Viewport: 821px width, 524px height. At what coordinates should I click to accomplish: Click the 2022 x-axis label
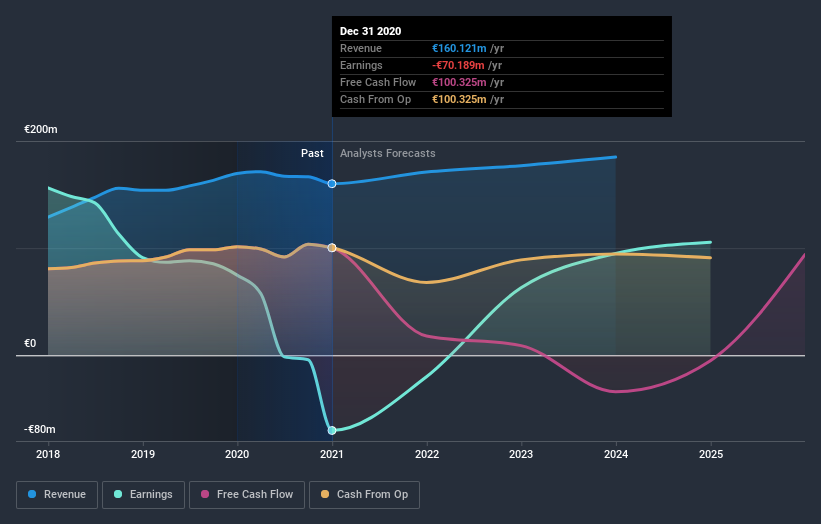pyautogui.click(x=427, y=454)
